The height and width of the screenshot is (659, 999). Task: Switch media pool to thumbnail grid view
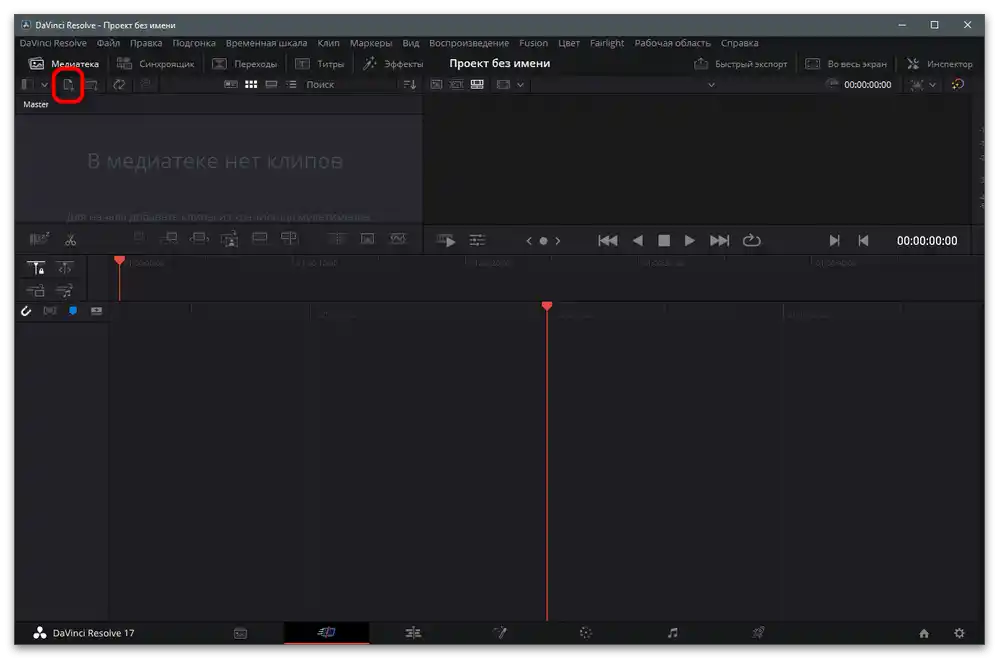point(251,85)
